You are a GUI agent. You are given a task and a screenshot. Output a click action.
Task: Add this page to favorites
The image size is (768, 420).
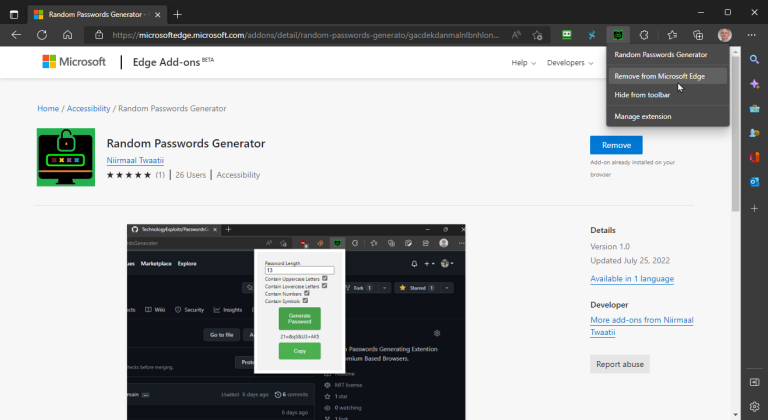click(537, 35)
